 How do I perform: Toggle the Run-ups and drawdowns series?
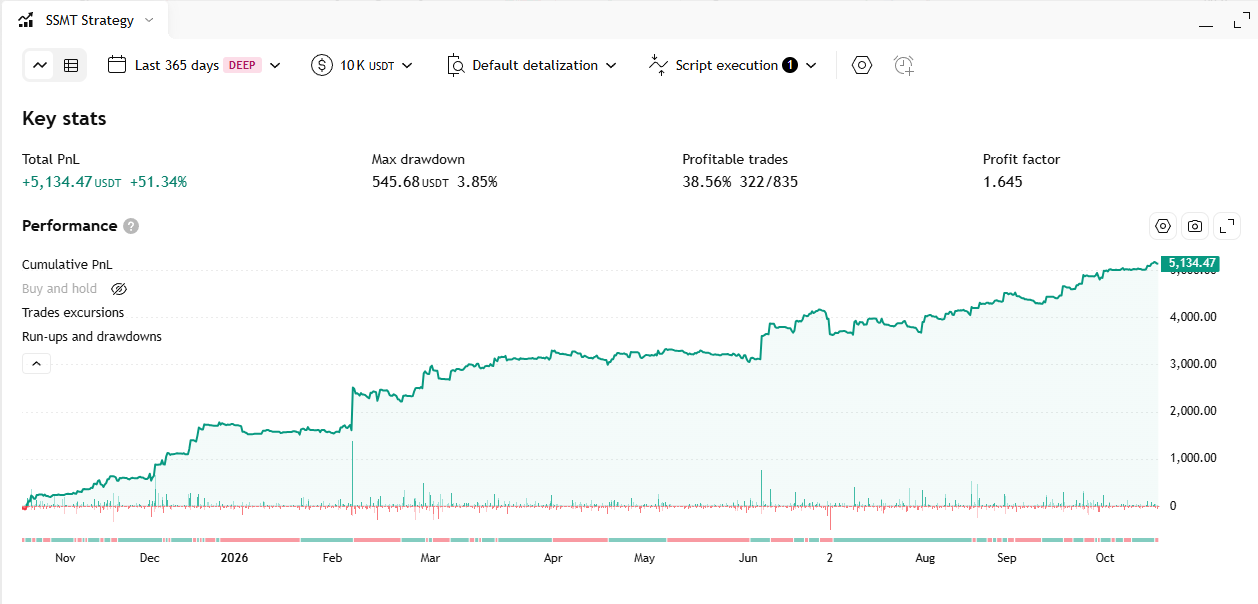coord(92,337)
